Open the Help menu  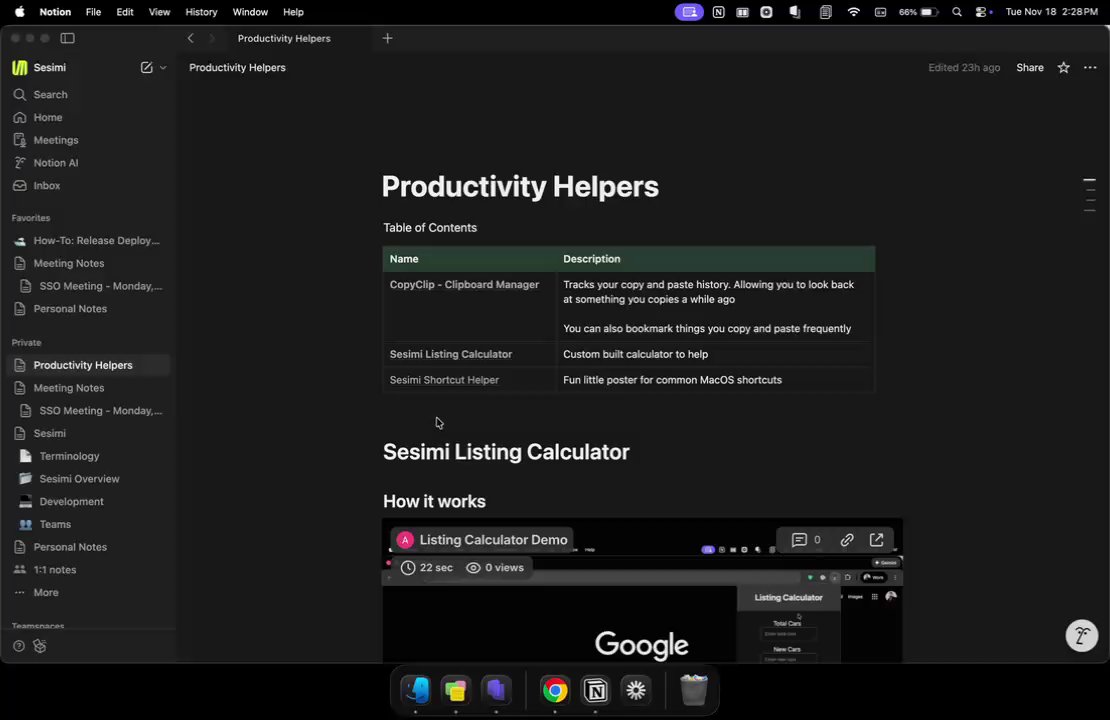click(x=293, y=12)
